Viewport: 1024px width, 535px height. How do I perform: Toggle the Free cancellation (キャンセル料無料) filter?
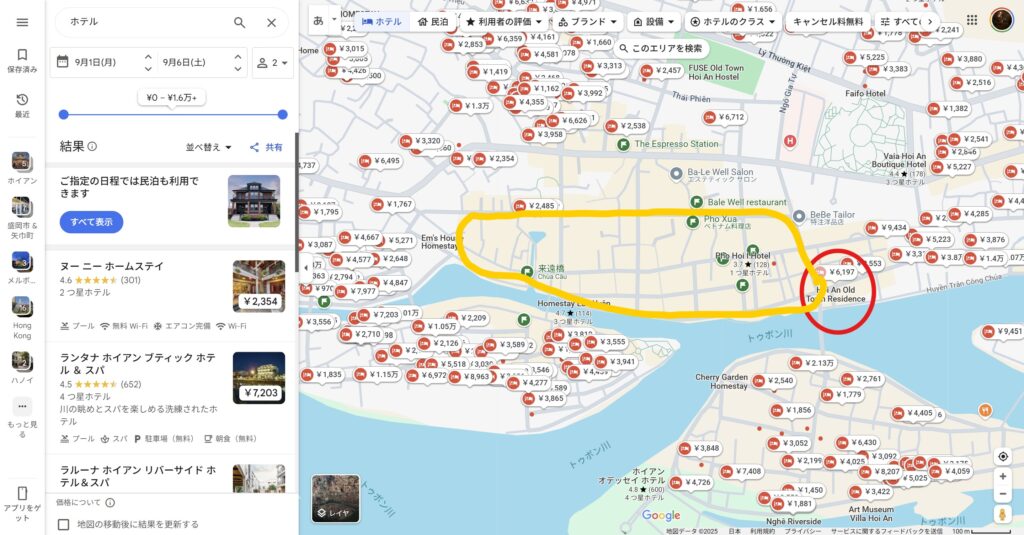point(827,22)
